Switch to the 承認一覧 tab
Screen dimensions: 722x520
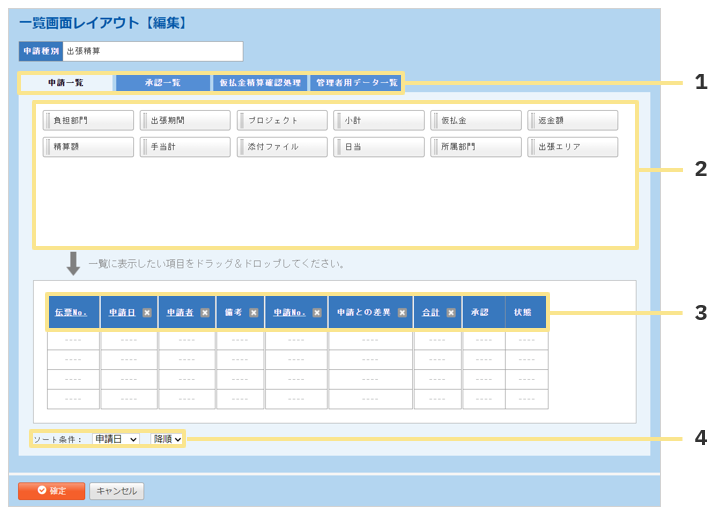[162, 83]
